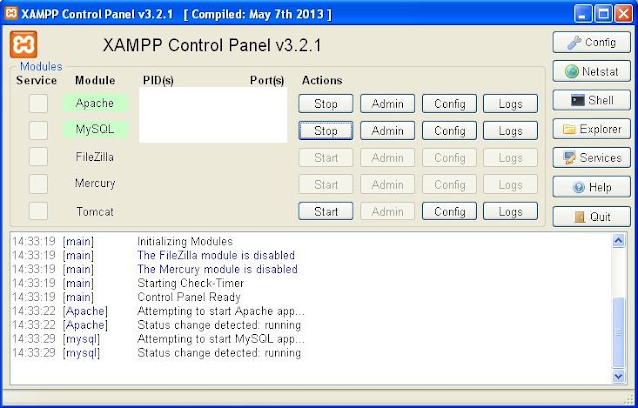Click the Mercury module label

(95, 183)
